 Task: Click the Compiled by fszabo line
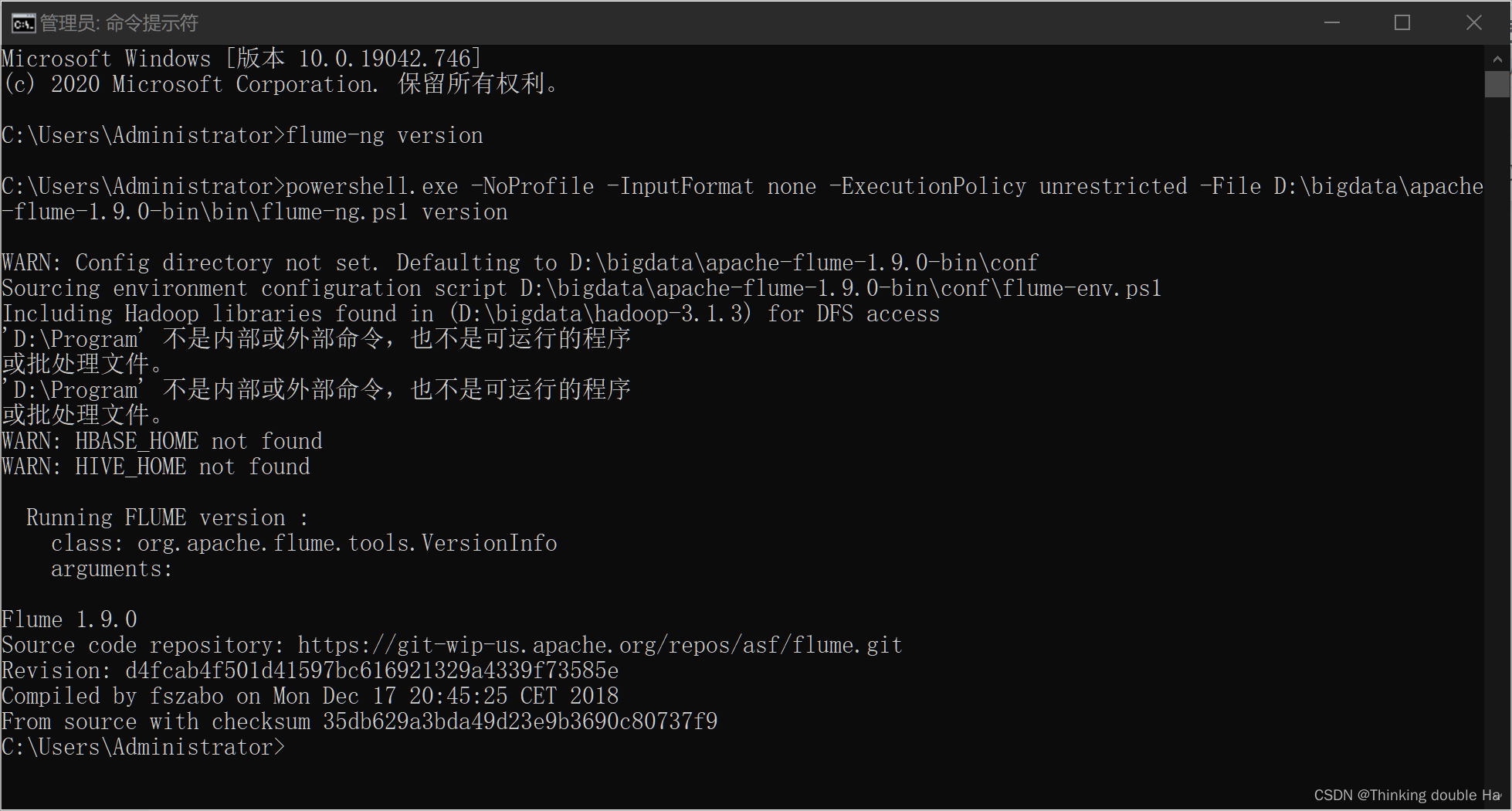(309, 695)
